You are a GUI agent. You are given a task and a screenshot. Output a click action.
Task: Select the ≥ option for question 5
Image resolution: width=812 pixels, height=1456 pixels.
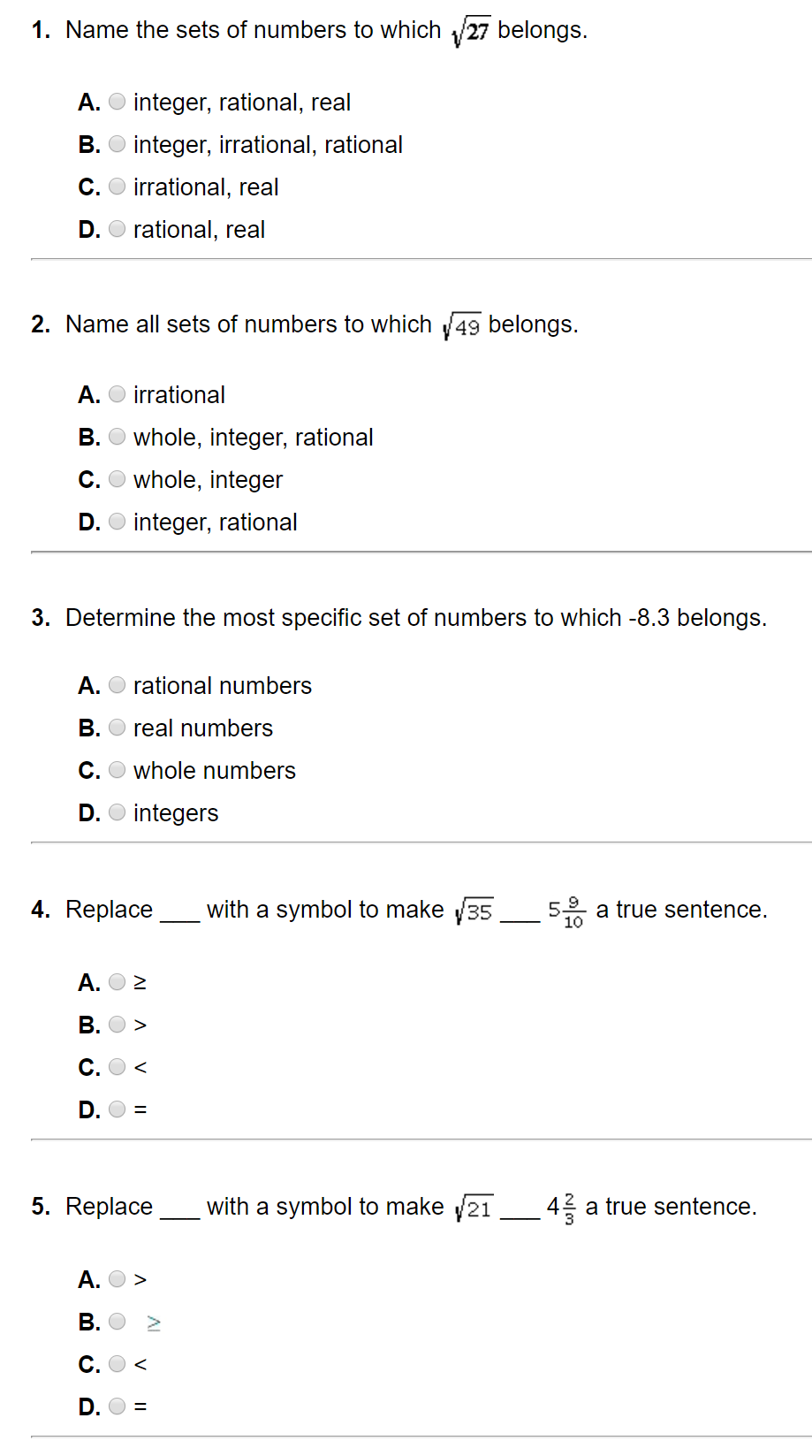tap(118, 1322)
